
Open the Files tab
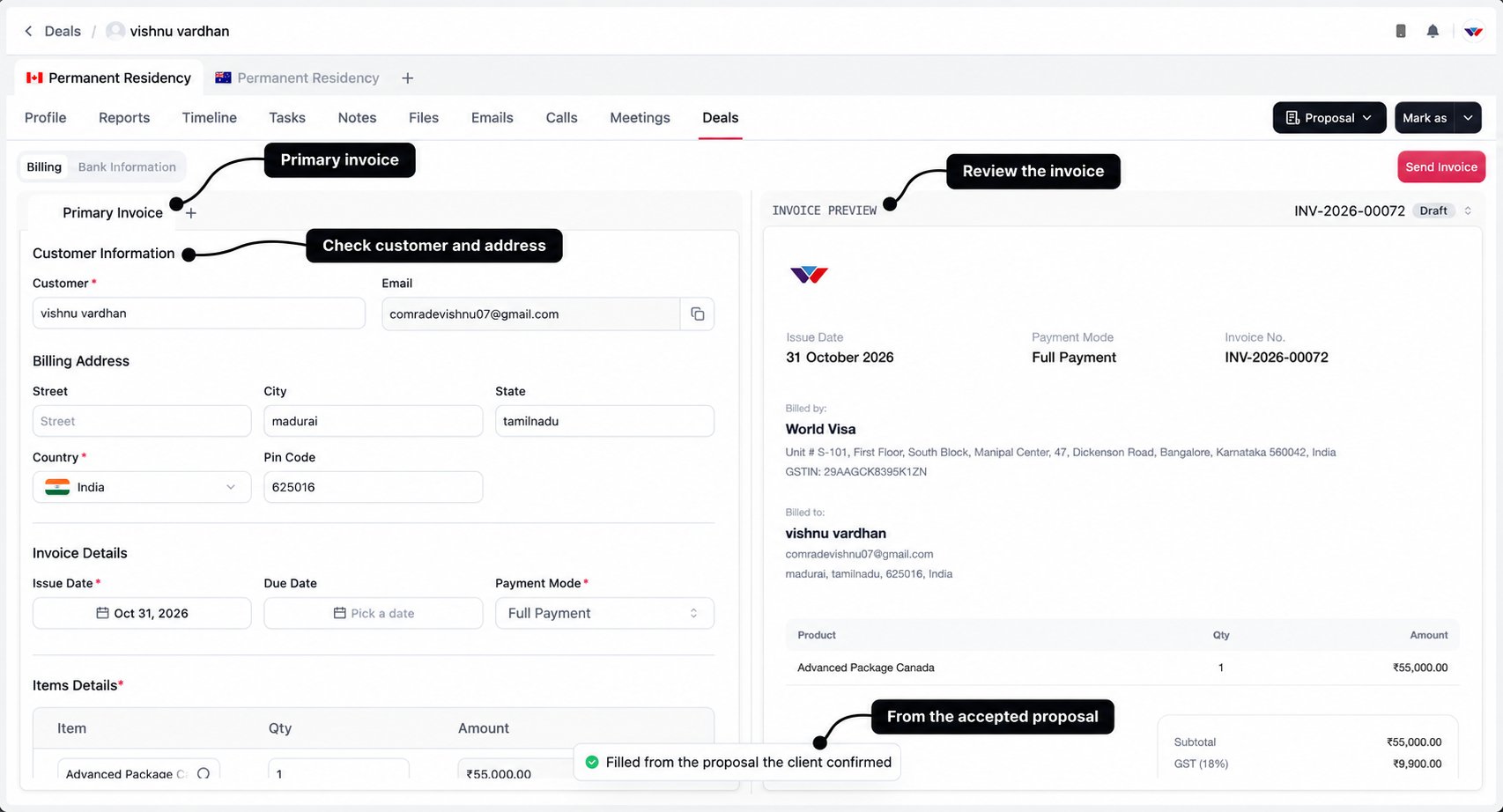[424, 118]
